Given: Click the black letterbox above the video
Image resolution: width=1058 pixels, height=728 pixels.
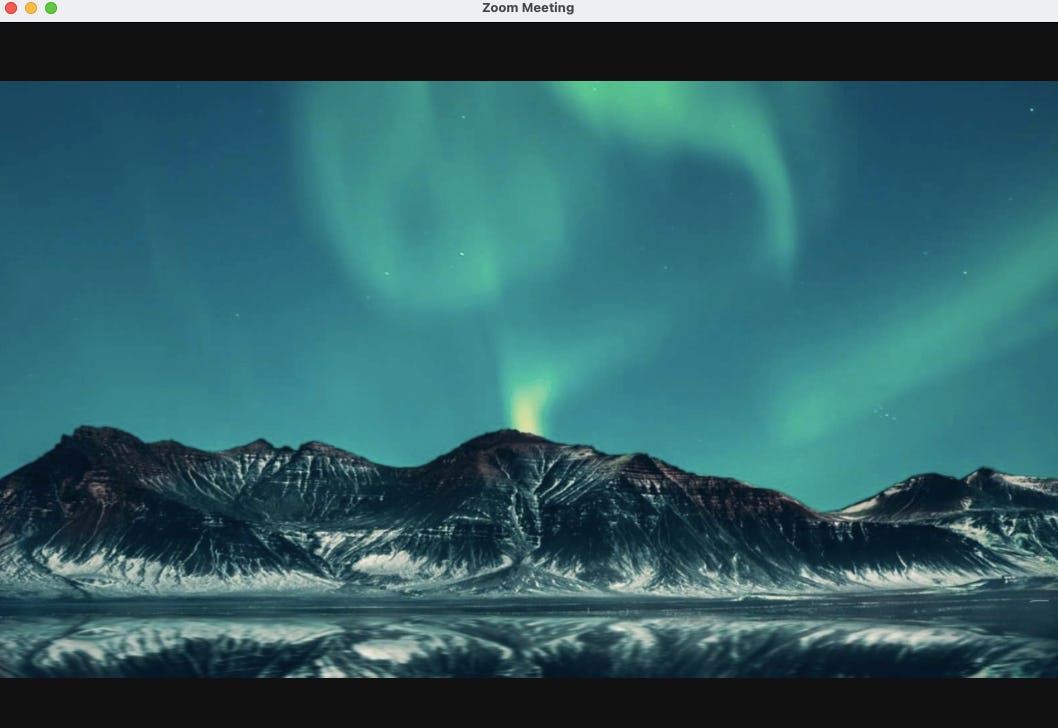Looking at the screenshot, I should point(529,50).
